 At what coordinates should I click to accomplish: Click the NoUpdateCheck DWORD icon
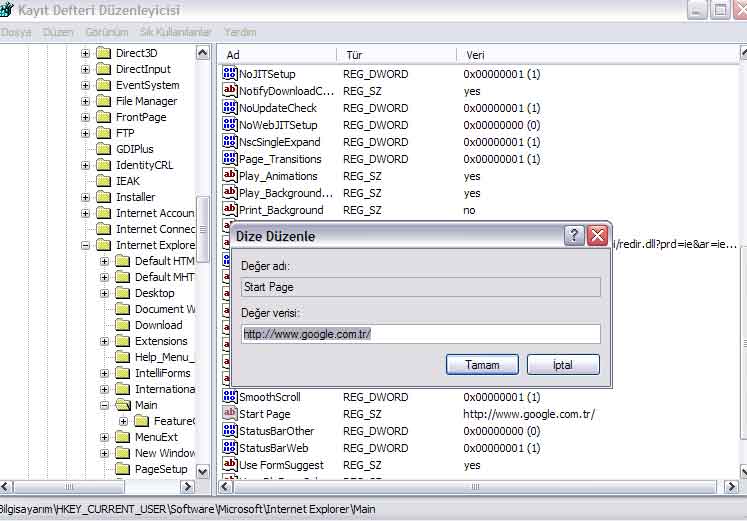click(230, 108)
